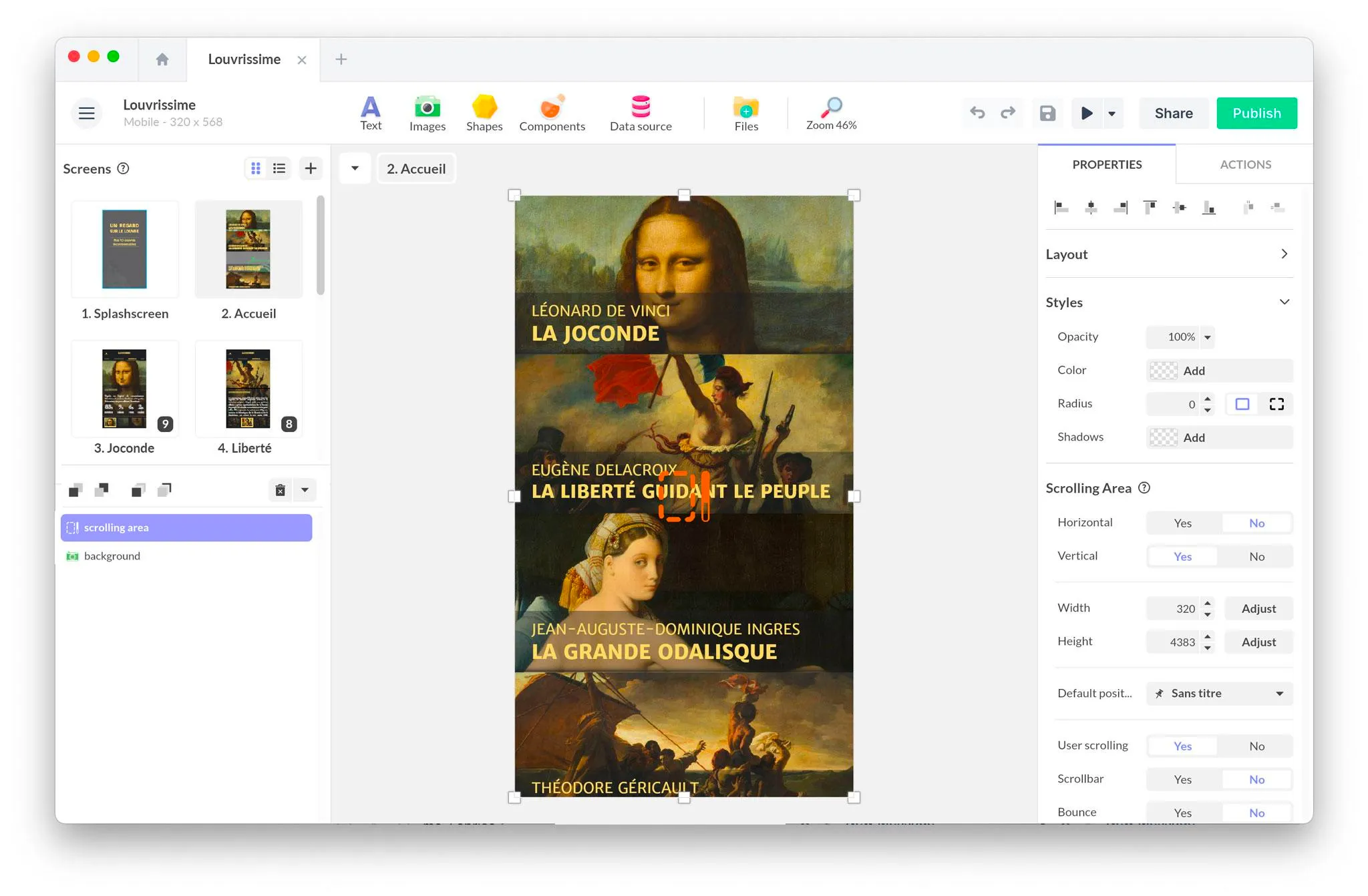This screenshot has width=1368, height=896.
Task: Delete layer with the trash icon
Action: coord(281,490)
